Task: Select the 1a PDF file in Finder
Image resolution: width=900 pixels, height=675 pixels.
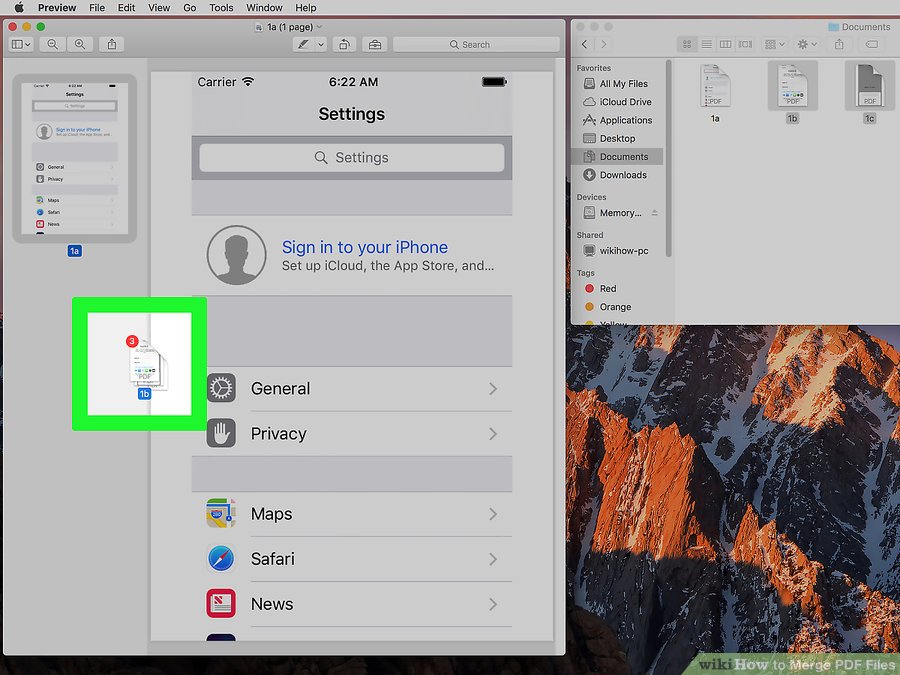Action: pos(715,94)
